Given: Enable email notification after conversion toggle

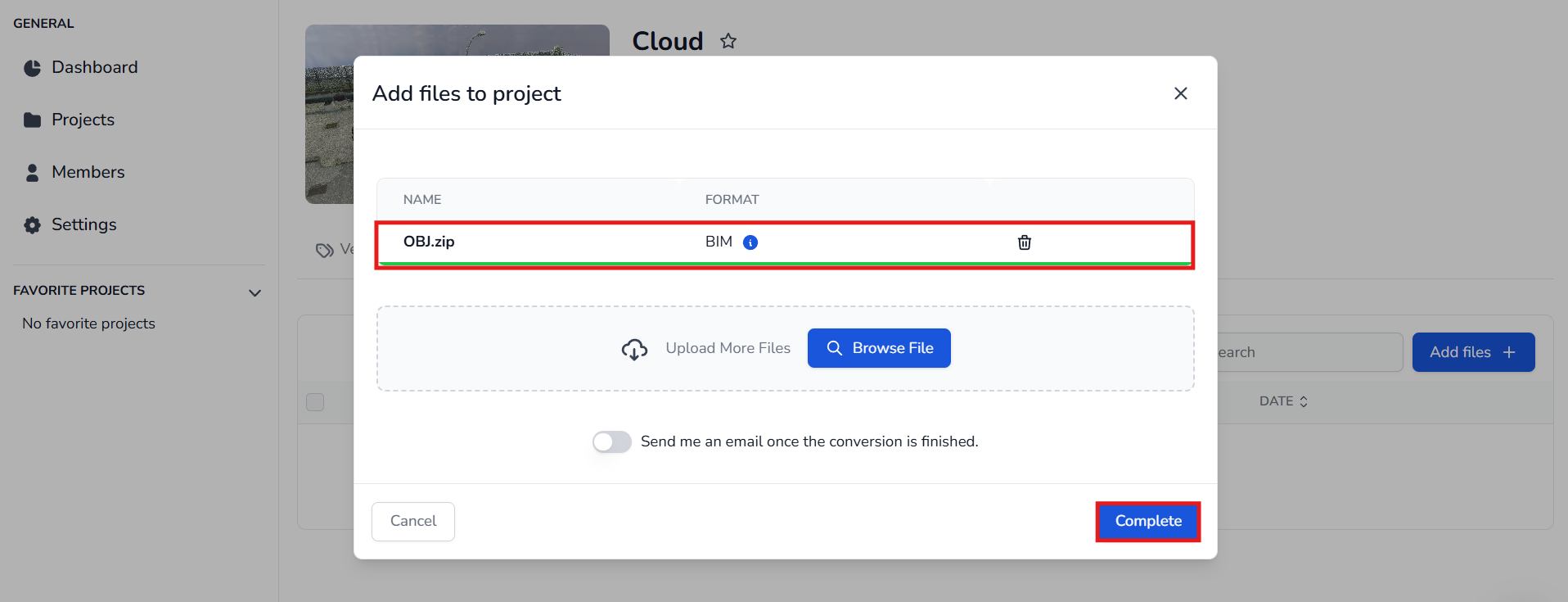Looking at the screenshot, I should pos(611,442).
